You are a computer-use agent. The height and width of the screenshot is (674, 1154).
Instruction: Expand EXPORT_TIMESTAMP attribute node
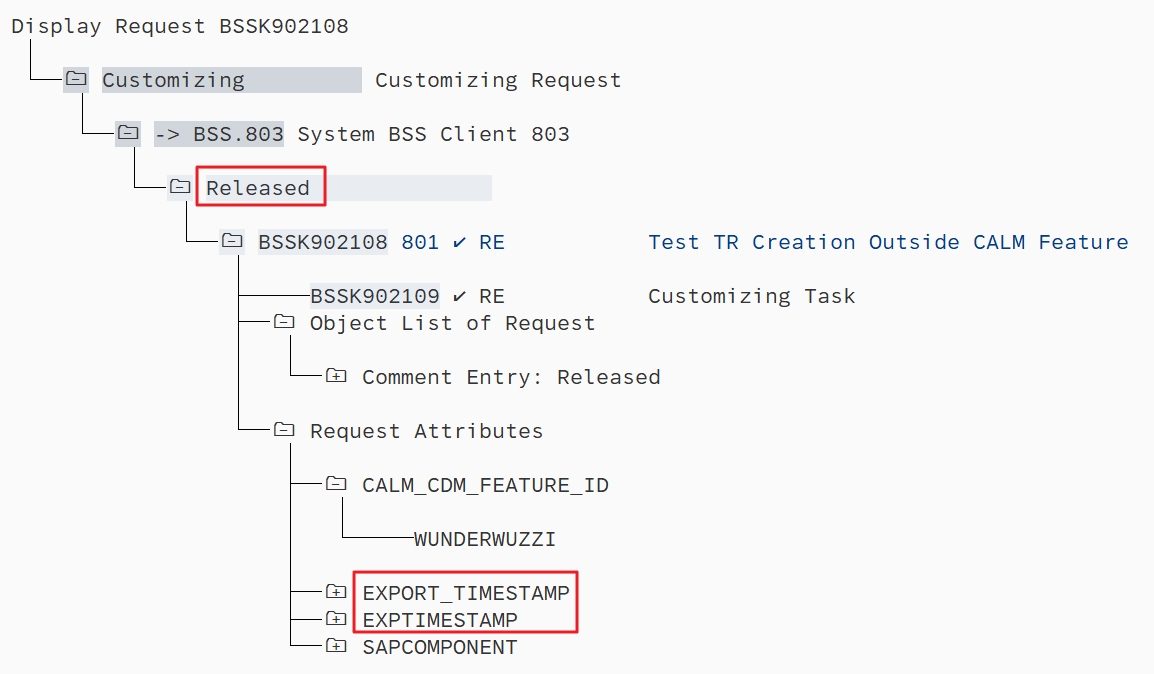pos(336,592)
